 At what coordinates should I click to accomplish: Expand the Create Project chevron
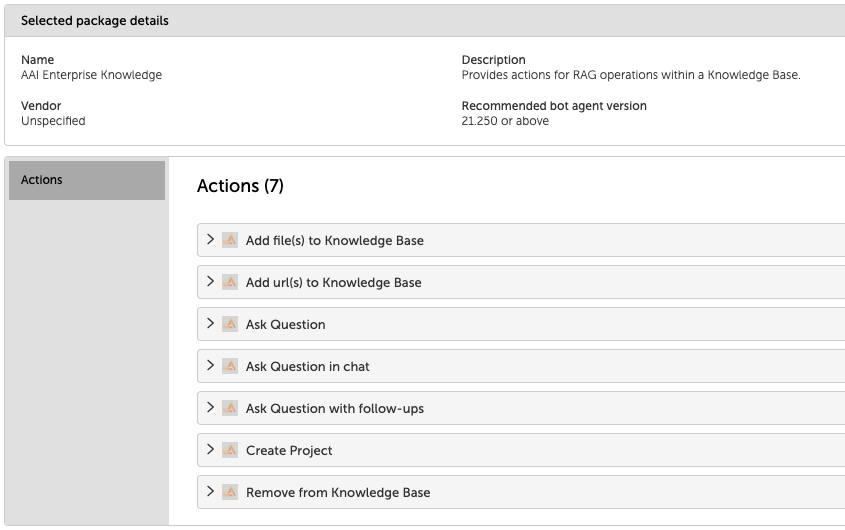(x=210, y=450)
